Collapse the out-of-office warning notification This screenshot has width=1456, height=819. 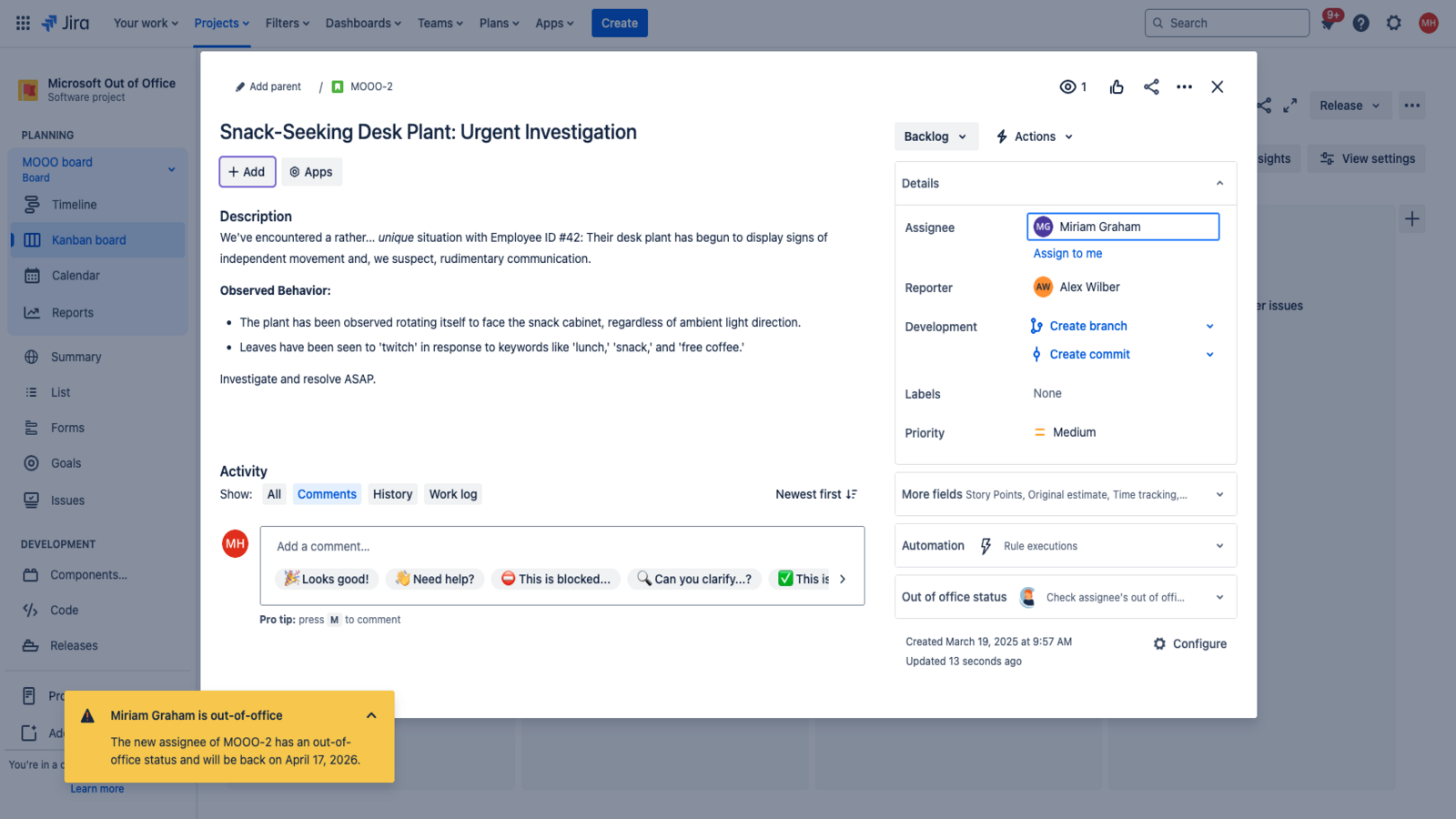click(x=371, y=715)
